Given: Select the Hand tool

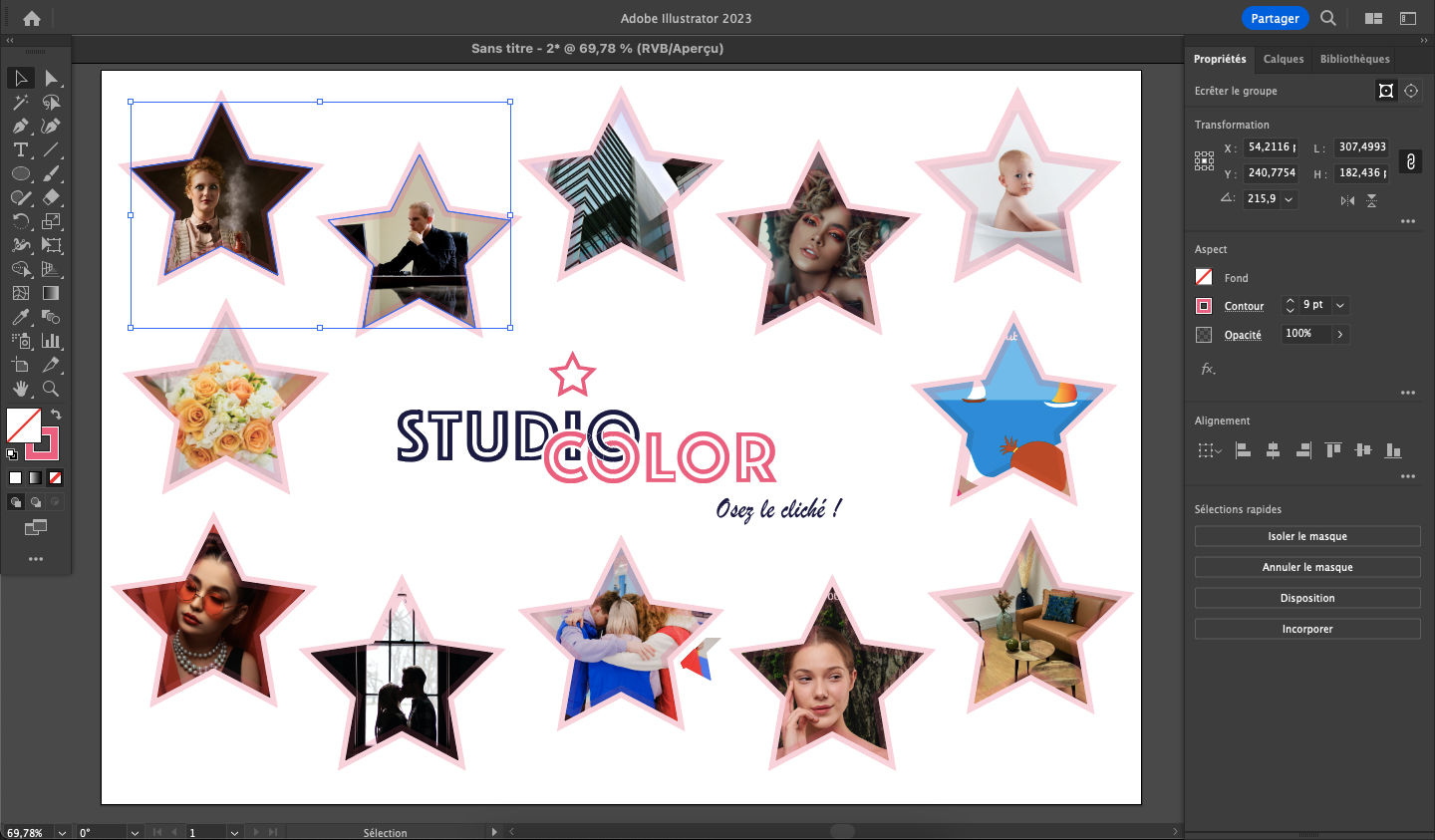Looking at the screenshot, I should tap(20, 389).
